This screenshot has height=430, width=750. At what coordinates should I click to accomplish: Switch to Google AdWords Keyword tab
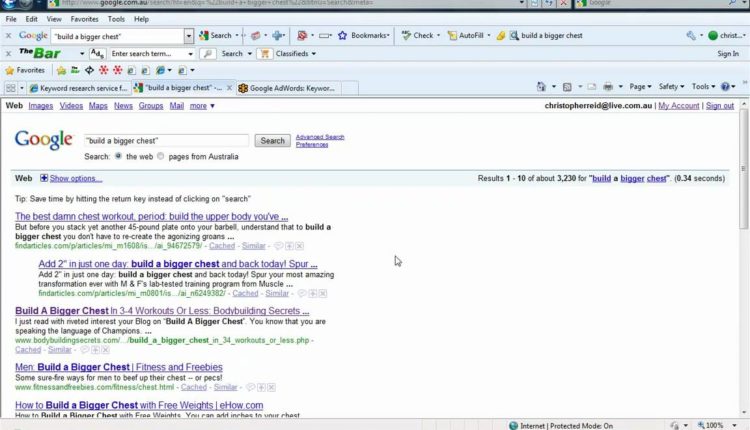point(287,88)
